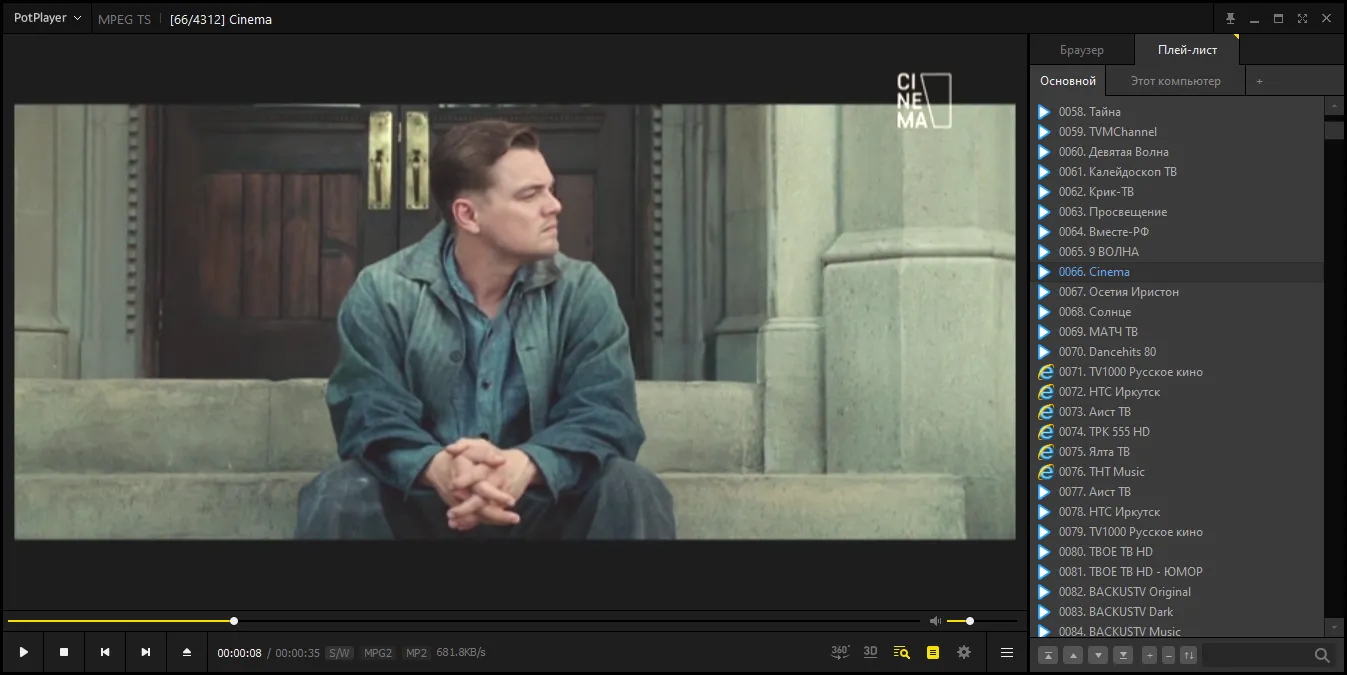Select 0081. ТВОЕ ТВ HD - ЮМОР

click(x=1176, y=572)
